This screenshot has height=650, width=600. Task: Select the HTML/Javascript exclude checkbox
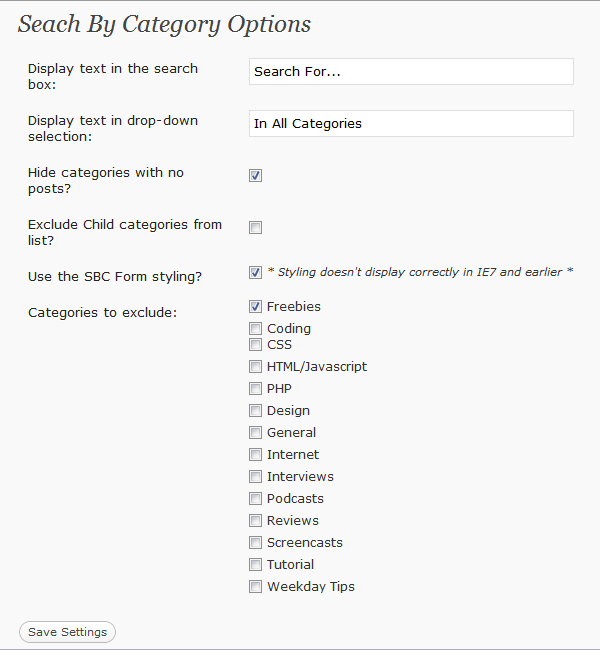[x=255, y=367]
